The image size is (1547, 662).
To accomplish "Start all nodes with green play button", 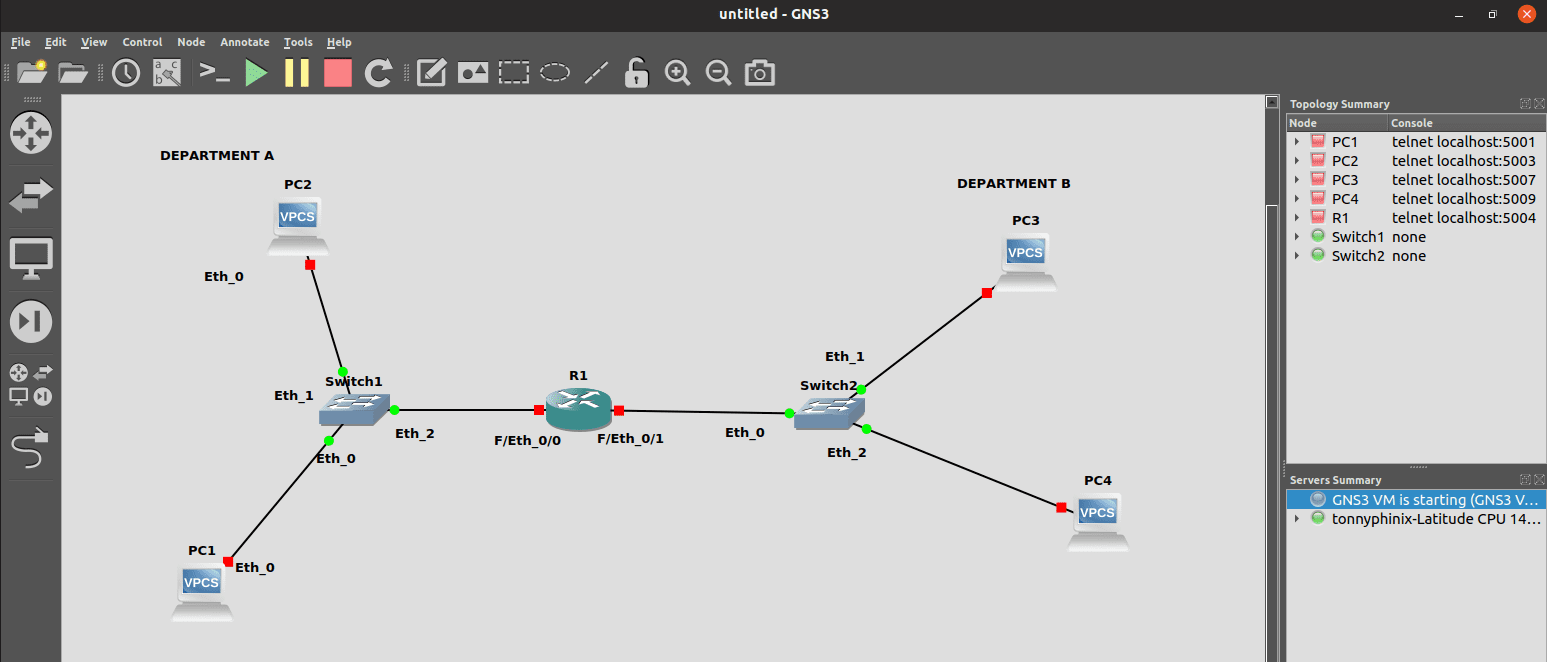I will tap(256, 72).
